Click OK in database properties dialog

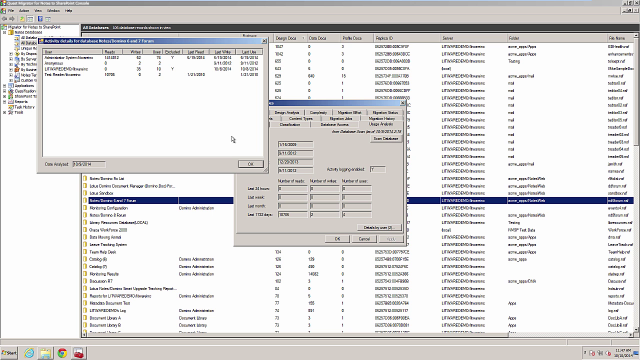[x=337, y=239]
